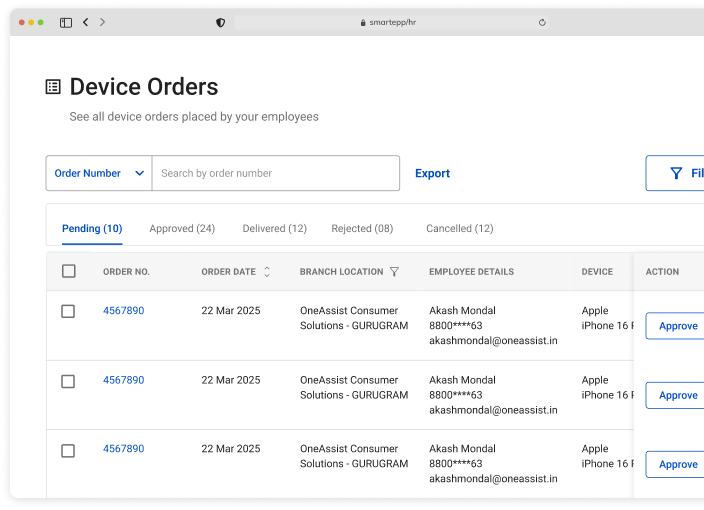
Task: Go back with the browser back arrow
Action: (x=85, y=22)
